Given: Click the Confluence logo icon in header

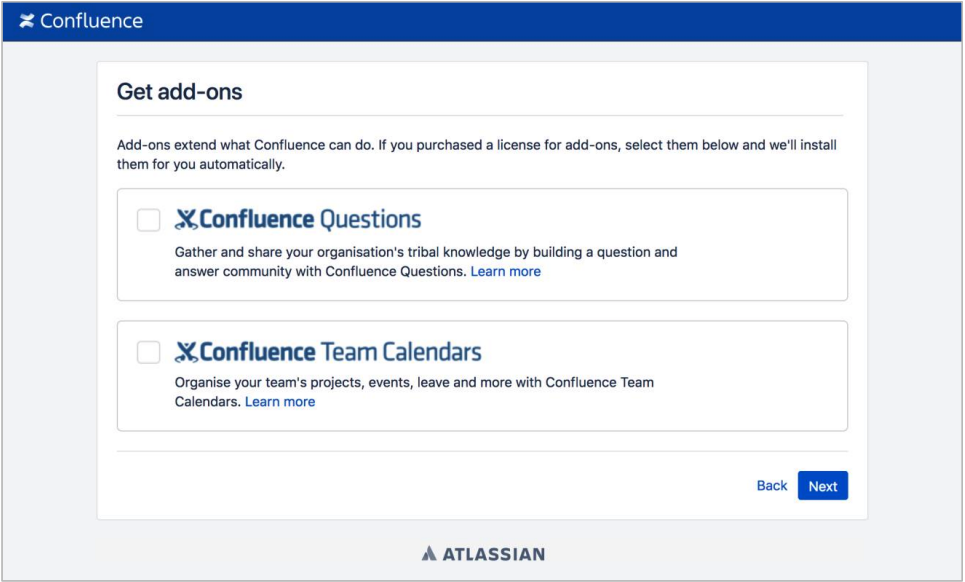Looking at the screenshot, I should pyautogui.click(x=26, y=21).
